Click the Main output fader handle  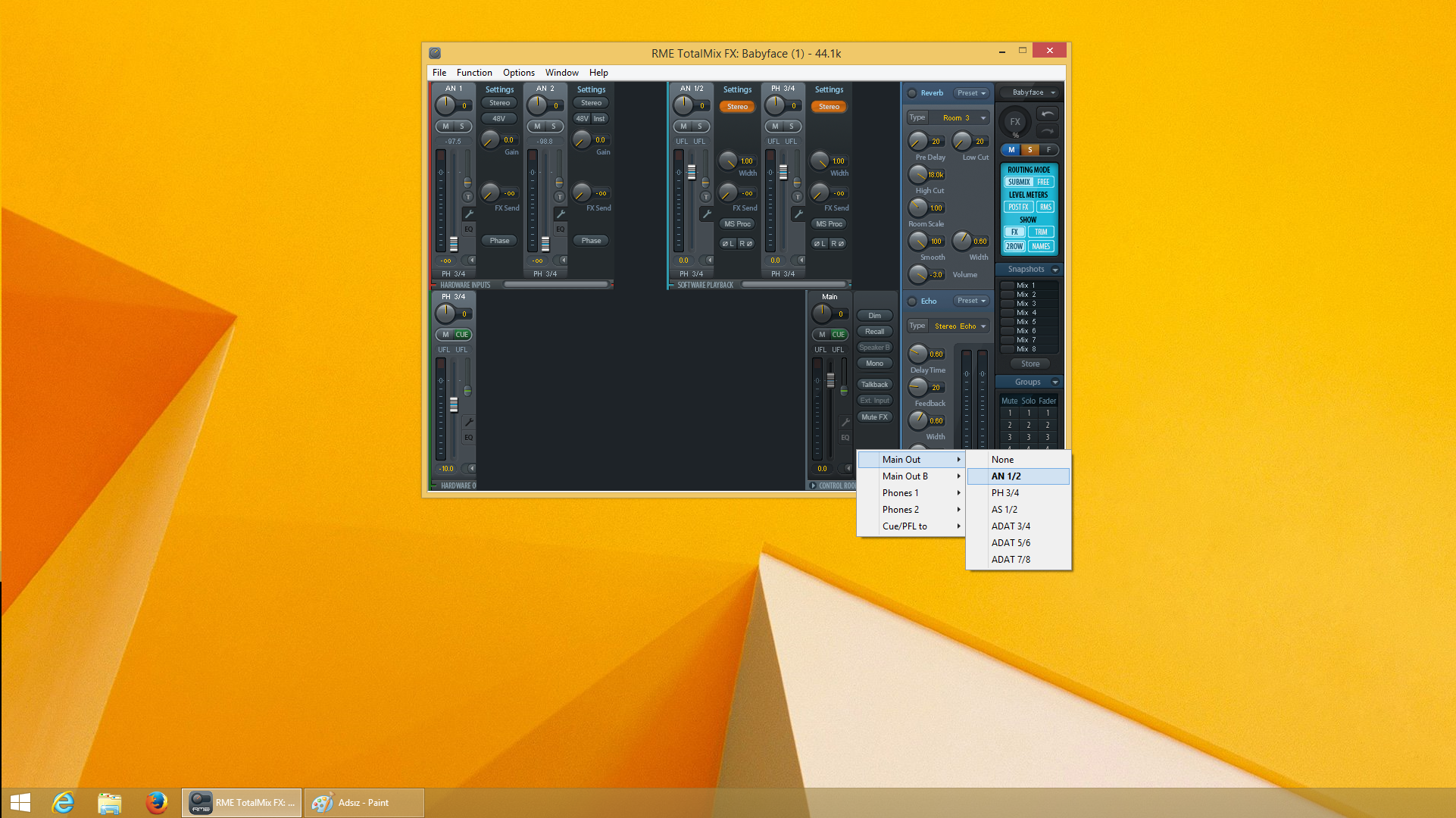tap(830, 380)
